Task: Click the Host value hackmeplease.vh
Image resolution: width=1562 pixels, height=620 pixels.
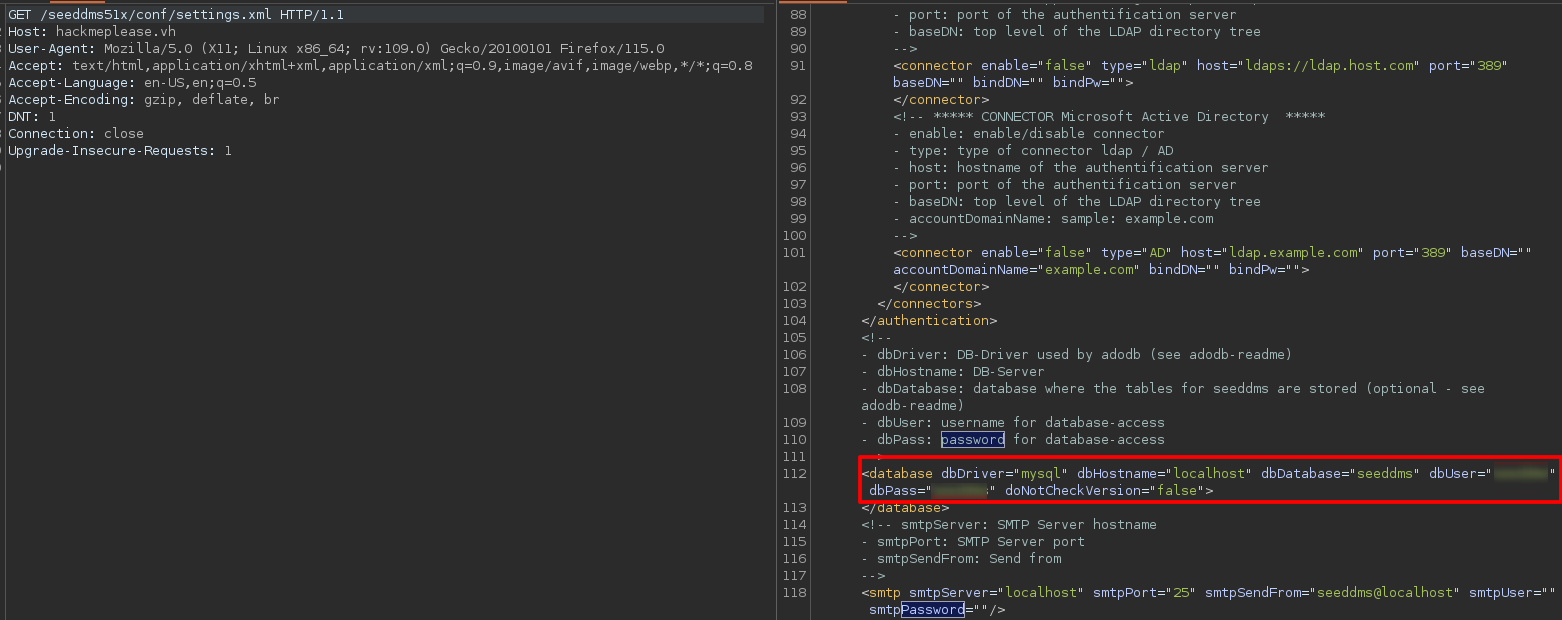Action: 115,32
